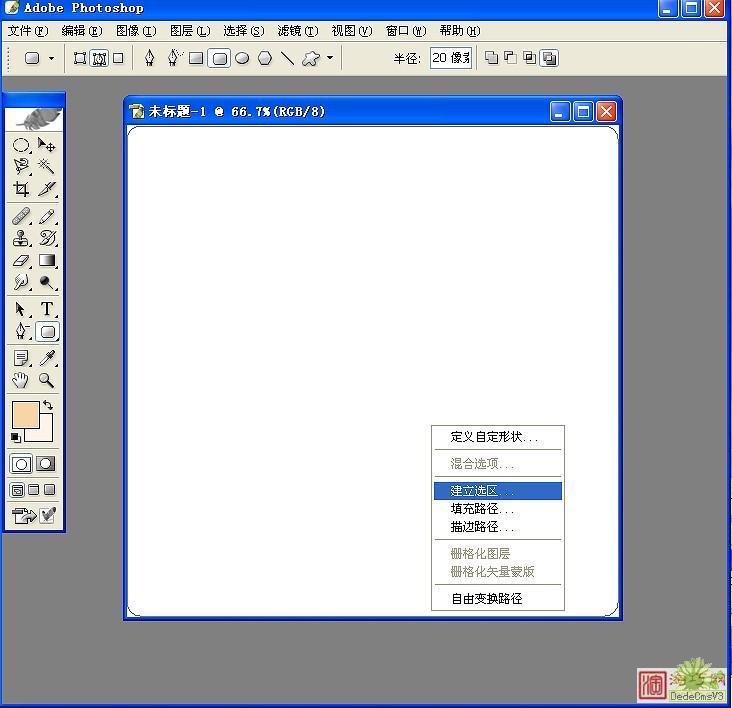
Task: Switch to Standard Screen mode
Action: [17, 490]
